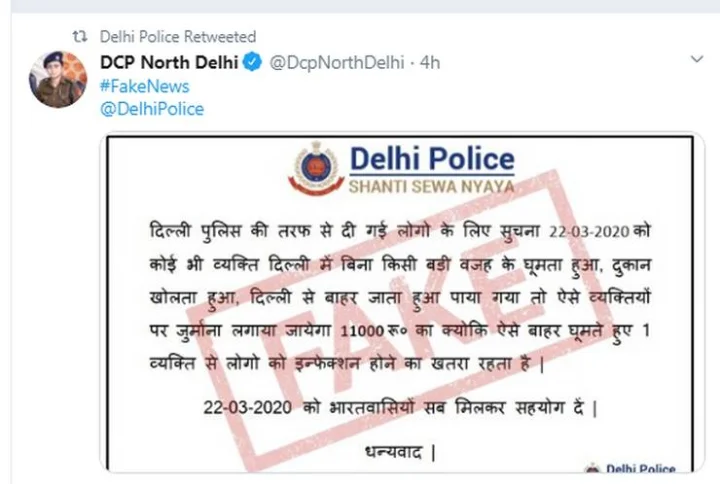
Task: Open the @DelhiPolice mention link
Action: tap(152, 109)
